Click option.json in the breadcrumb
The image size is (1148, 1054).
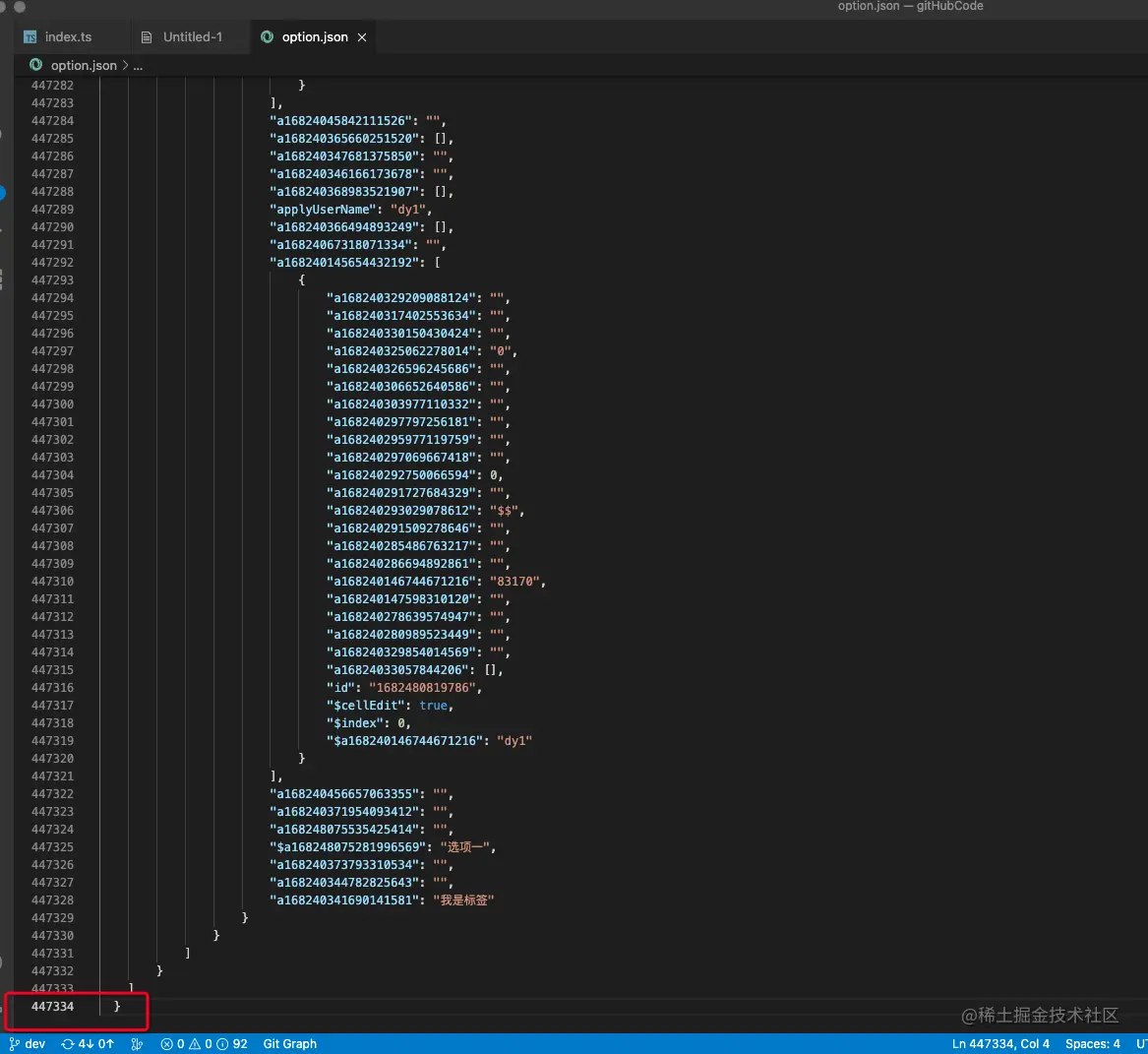[84, 65]
